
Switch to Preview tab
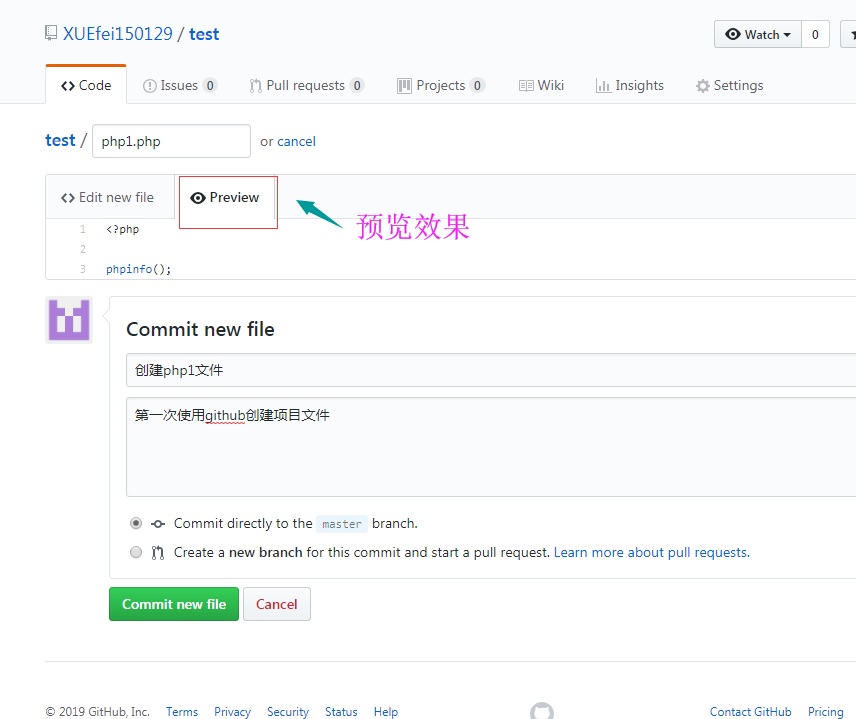pyautogui.click(x=224, y=197)
